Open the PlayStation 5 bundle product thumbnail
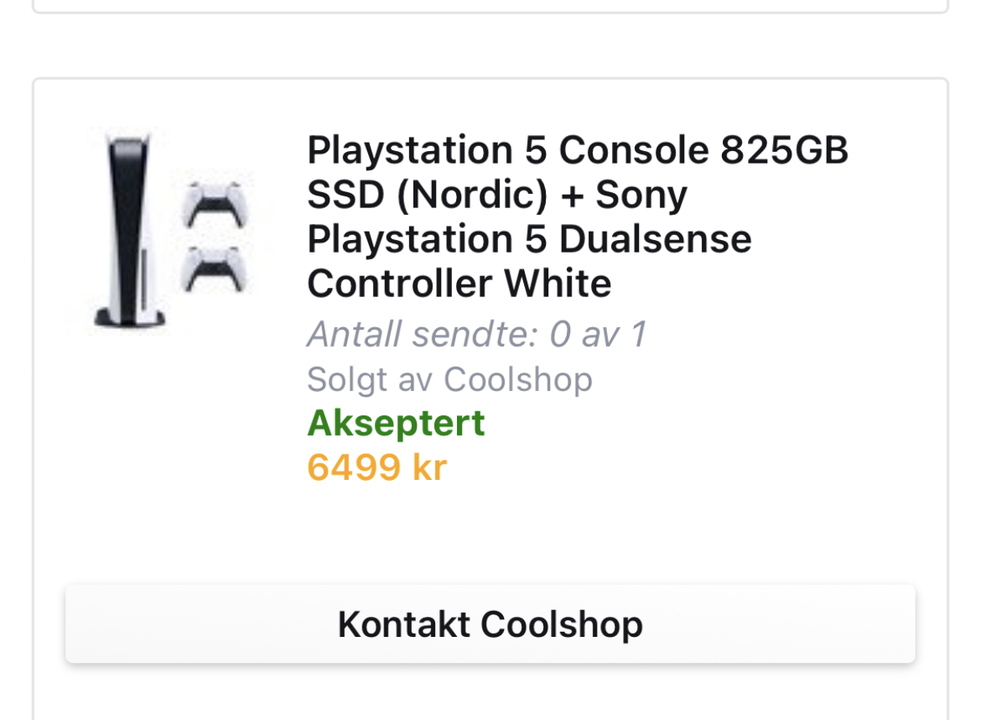981x720 pixels. click(x=170, y=230)
